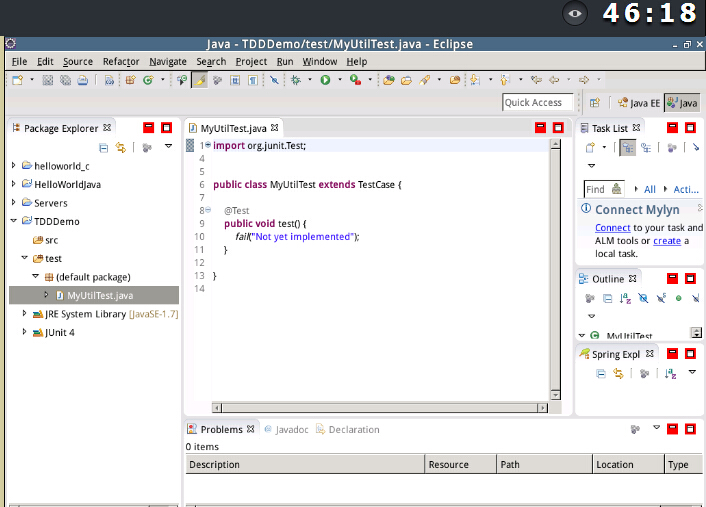This screenshot has width=706, height=507.
Task: Click the Run Last Tool (external tools) icon
Action: tap(356, 80)
